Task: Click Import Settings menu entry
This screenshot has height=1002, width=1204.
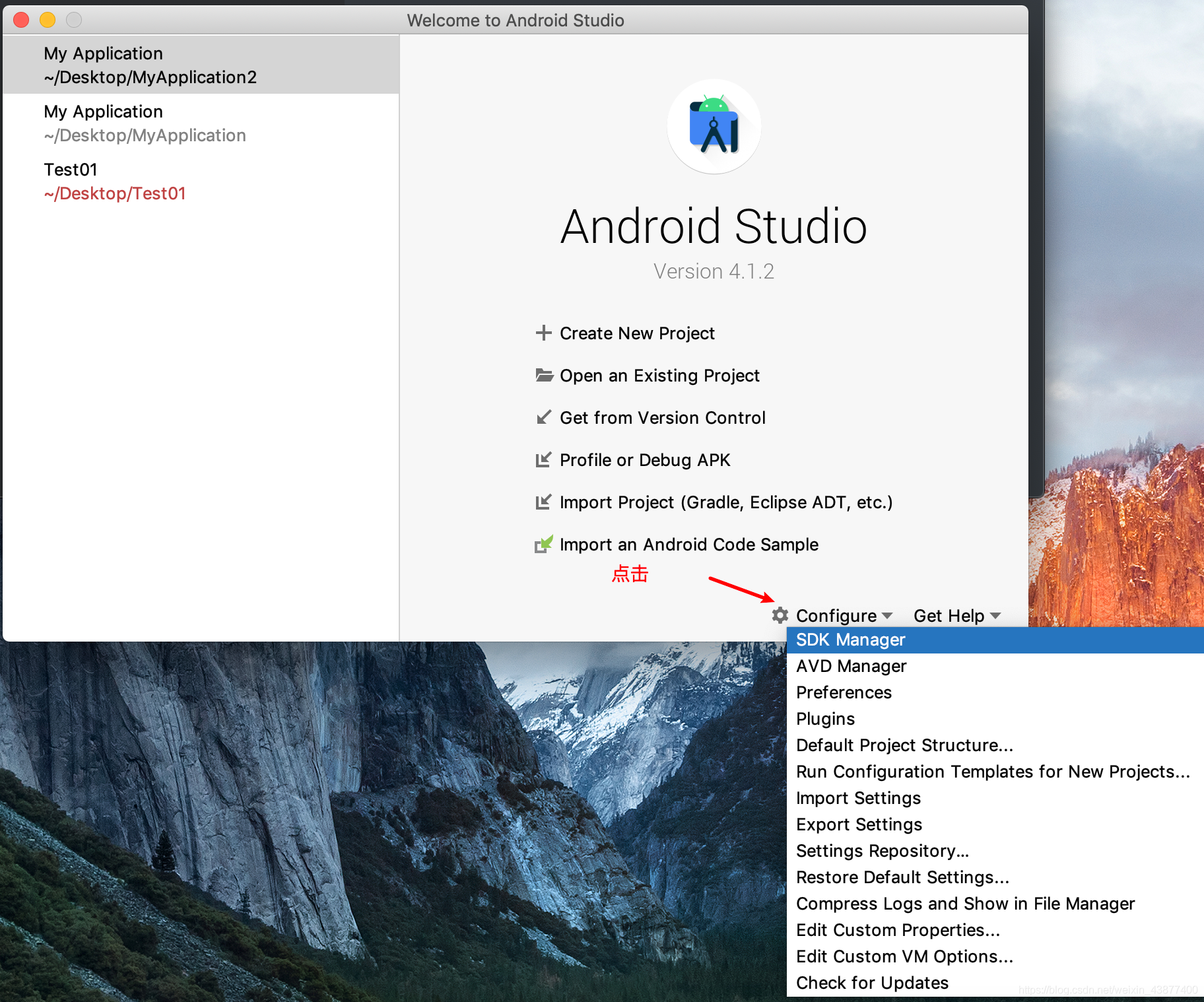Action: (995, 798)
